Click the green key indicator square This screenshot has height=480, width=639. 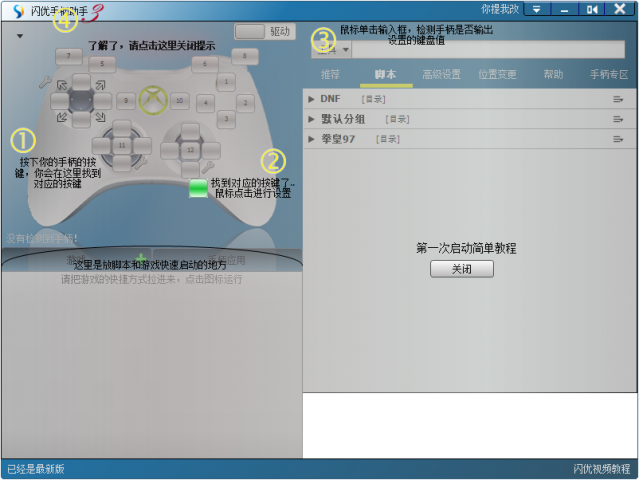coord(198,187)
